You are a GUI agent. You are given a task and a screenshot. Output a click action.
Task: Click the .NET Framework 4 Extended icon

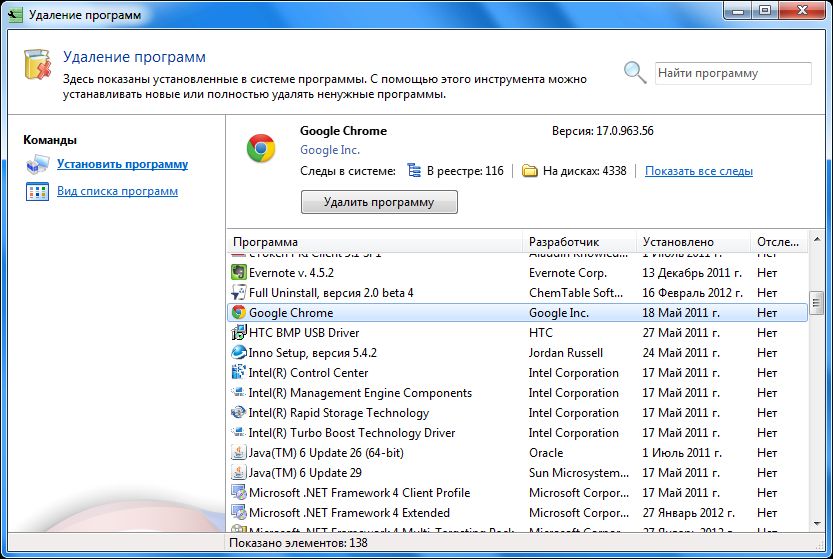(239, 513)
